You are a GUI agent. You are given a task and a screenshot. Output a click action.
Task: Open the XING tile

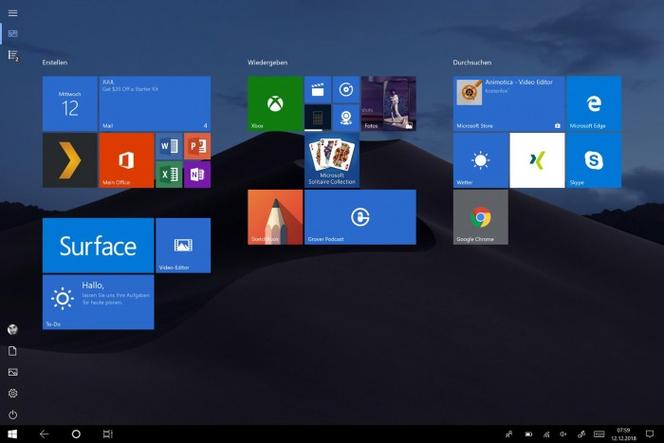pos(537,160)
